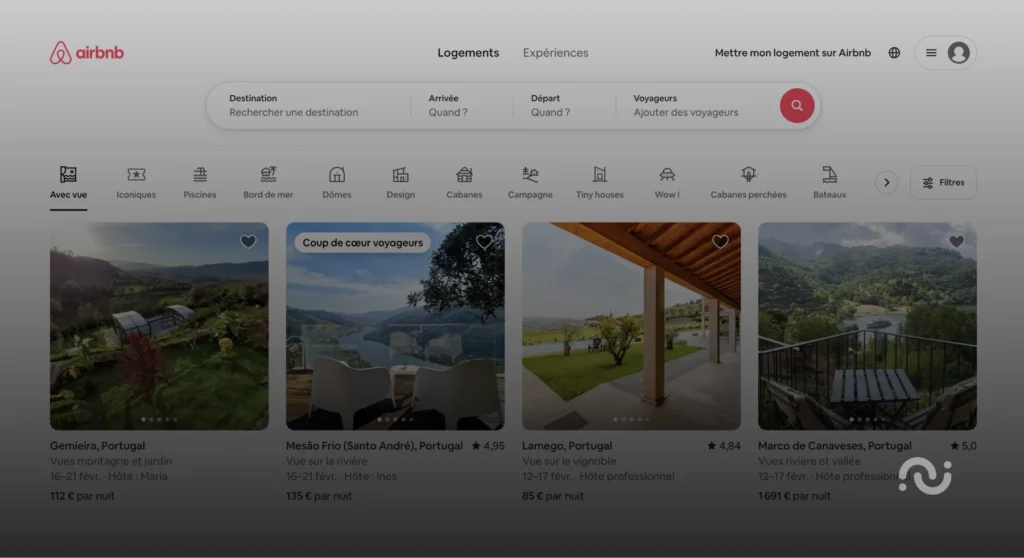Viewport: 1024px width, 558px height.
Task: Click Mettre mon logement sur Airbnb
Action: tap(793, 53)
